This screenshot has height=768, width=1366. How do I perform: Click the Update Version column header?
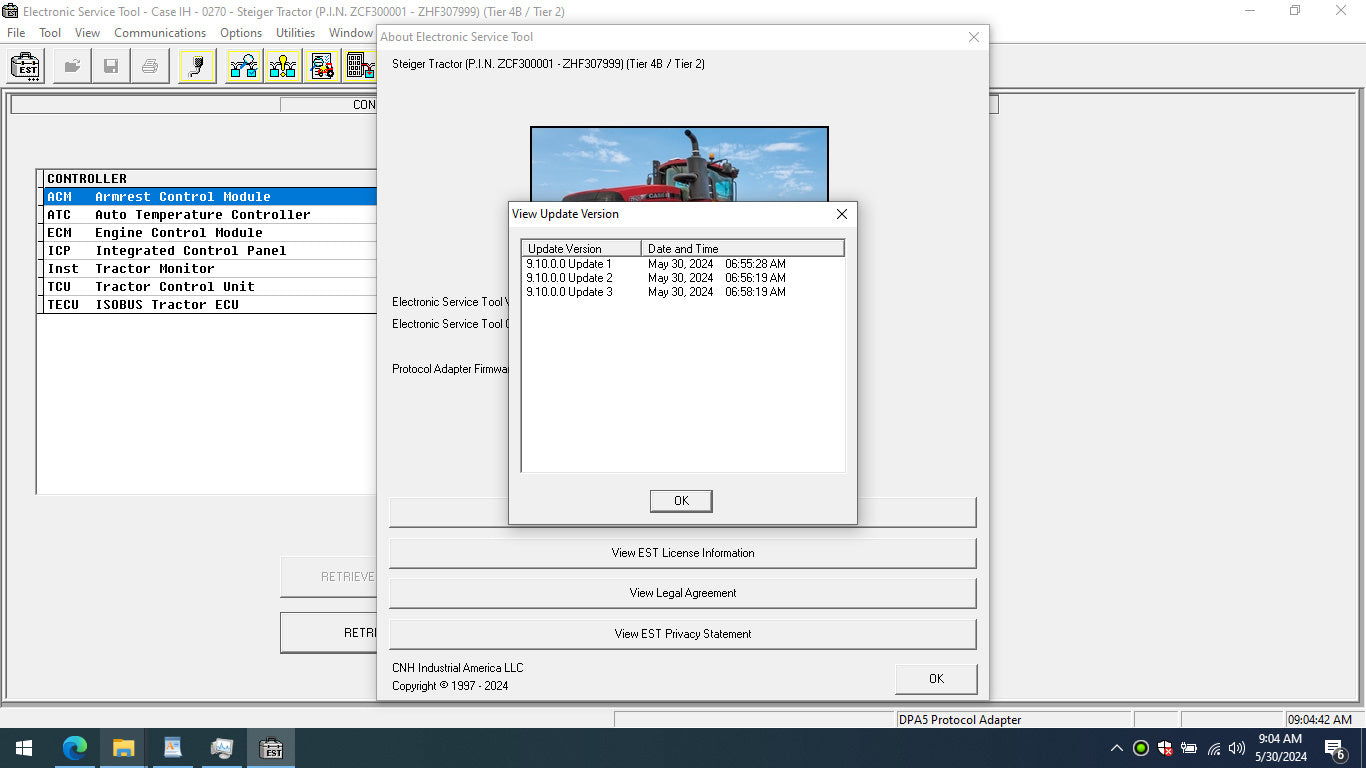click(581, 248)
